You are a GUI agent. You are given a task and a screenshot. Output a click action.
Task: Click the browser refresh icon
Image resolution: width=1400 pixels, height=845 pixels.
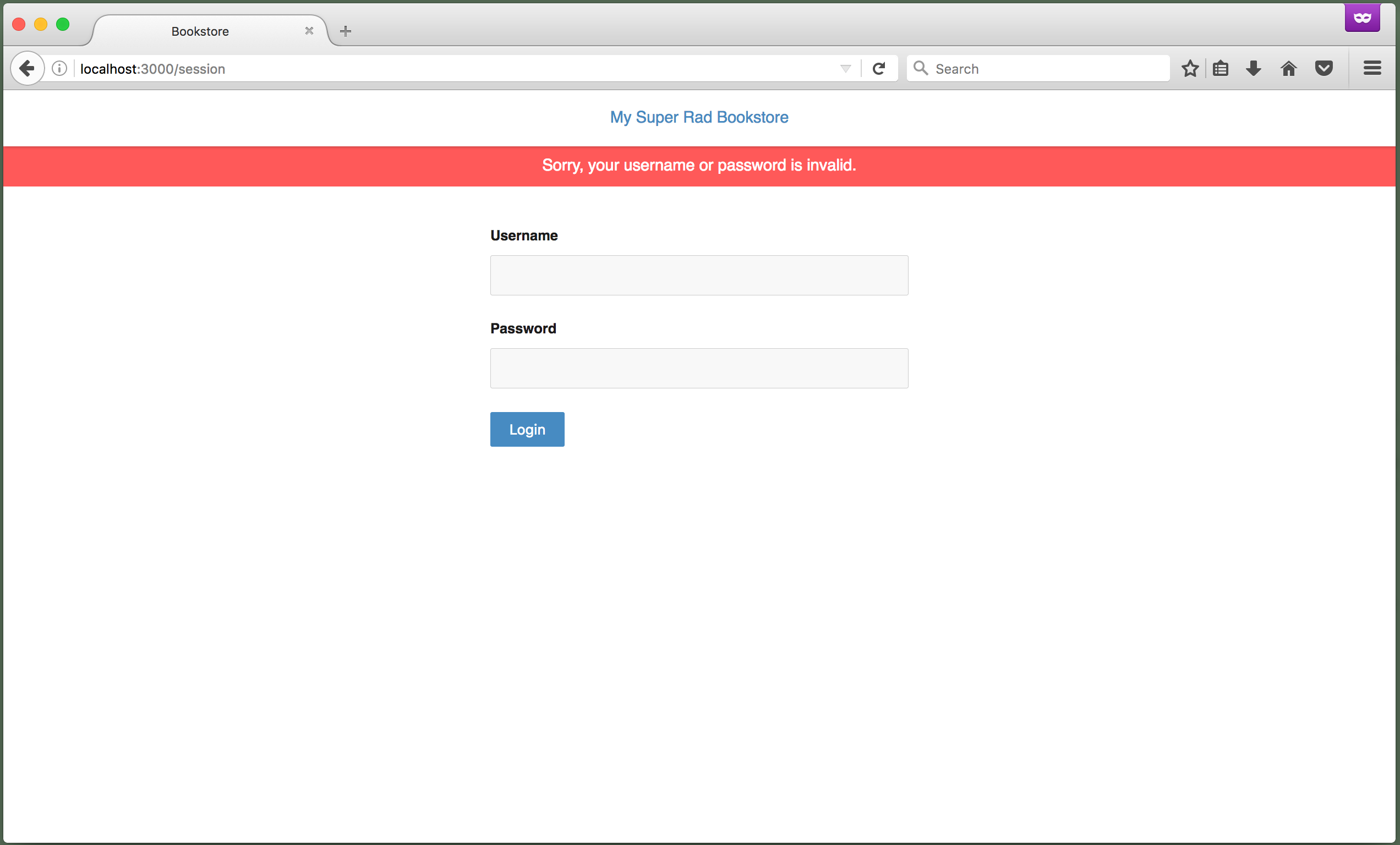point(879,68)
